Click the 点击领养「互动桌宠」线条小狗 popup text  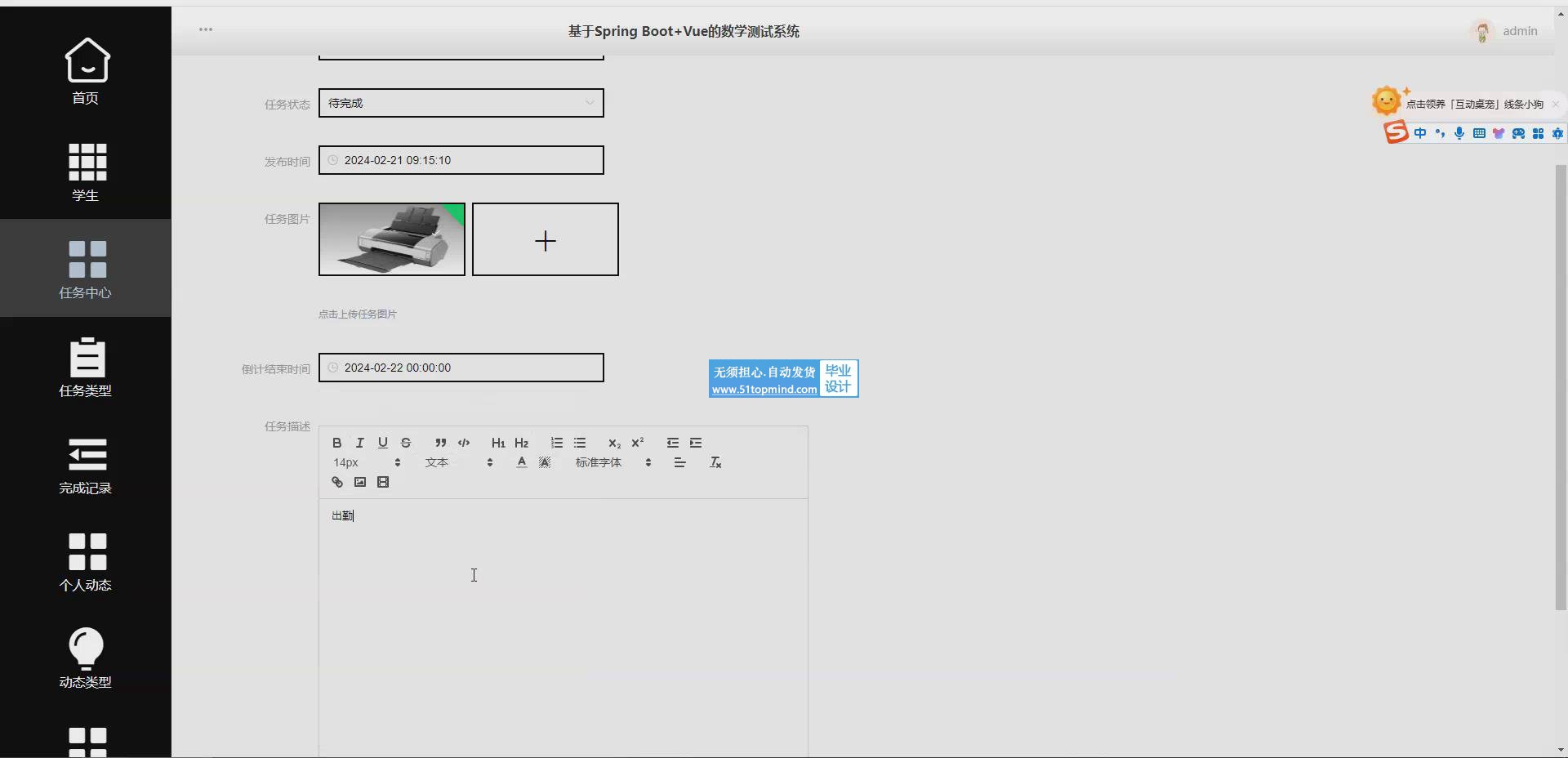(x=1474, y=104)
